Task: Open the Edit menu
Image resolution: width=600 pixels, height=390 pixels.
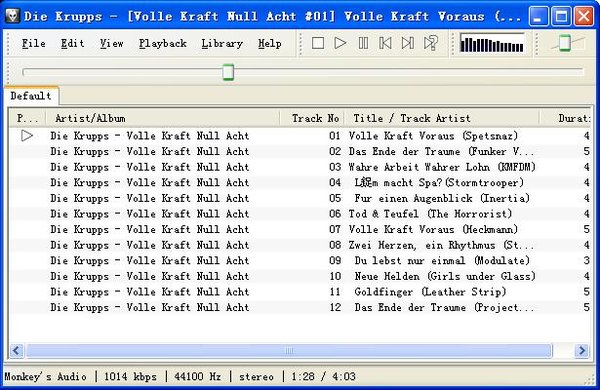Action: tap(72, 44)
